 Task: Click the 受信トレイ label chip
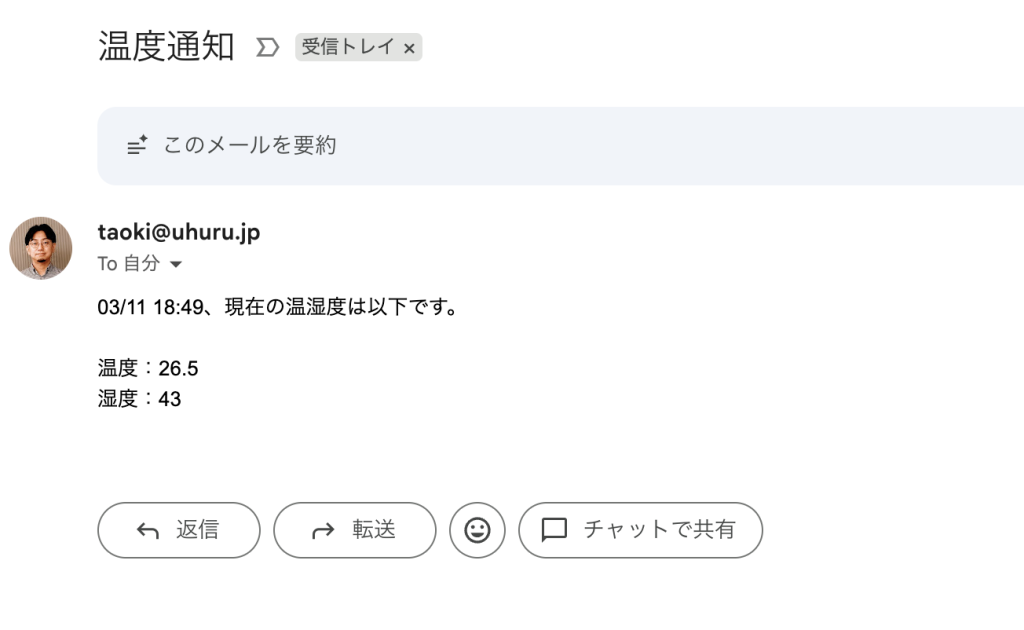(348, 47)
